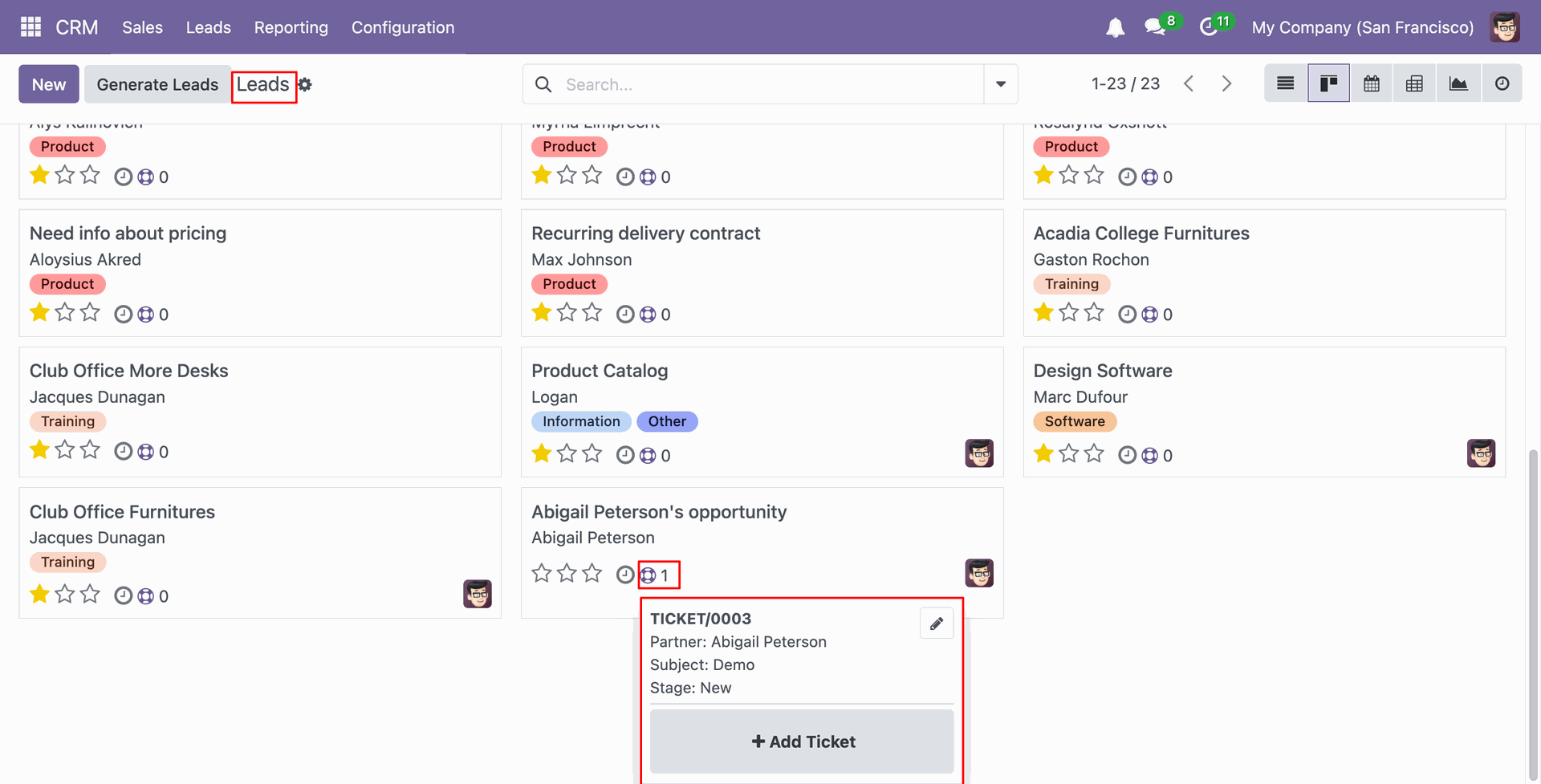Switch to graph view
Image resolution: width=1541 pixels, height=784 pixels.
[1458, 83]
